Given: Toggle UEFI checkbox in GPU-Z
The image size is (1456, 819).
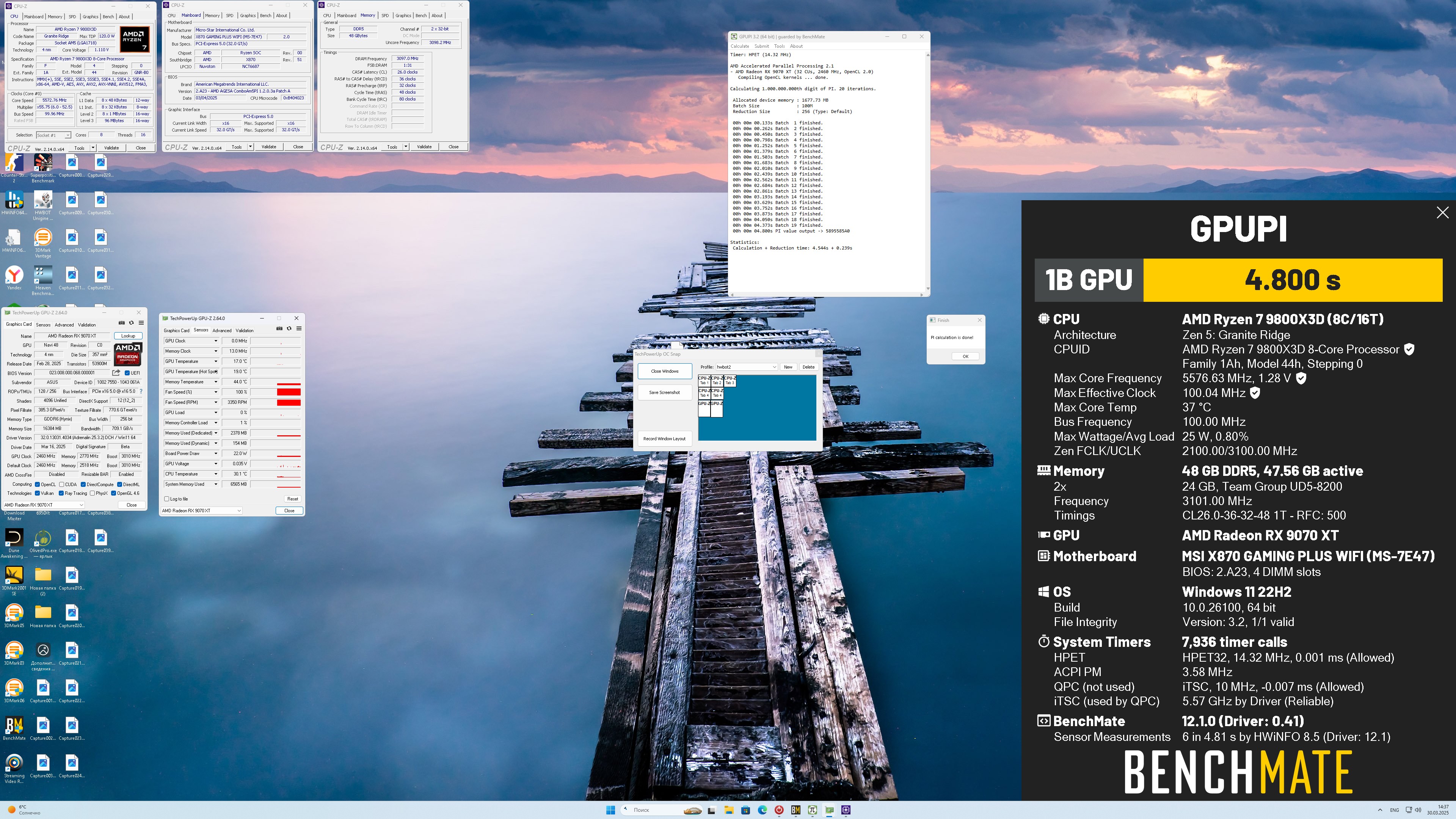Looking at the screenshot, I should tap(127, 373).
